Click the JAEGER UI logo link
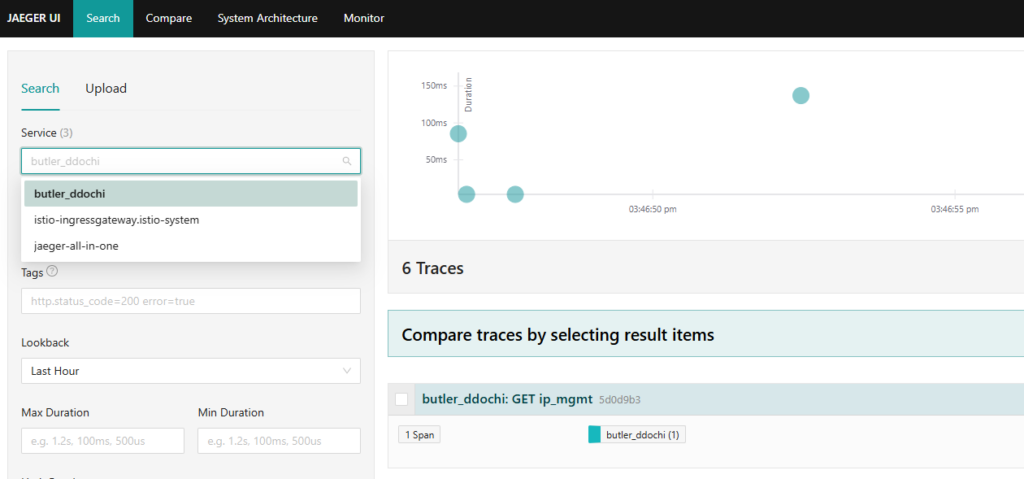This screenshot has width=1024, height=479. (x=34, y=18)
